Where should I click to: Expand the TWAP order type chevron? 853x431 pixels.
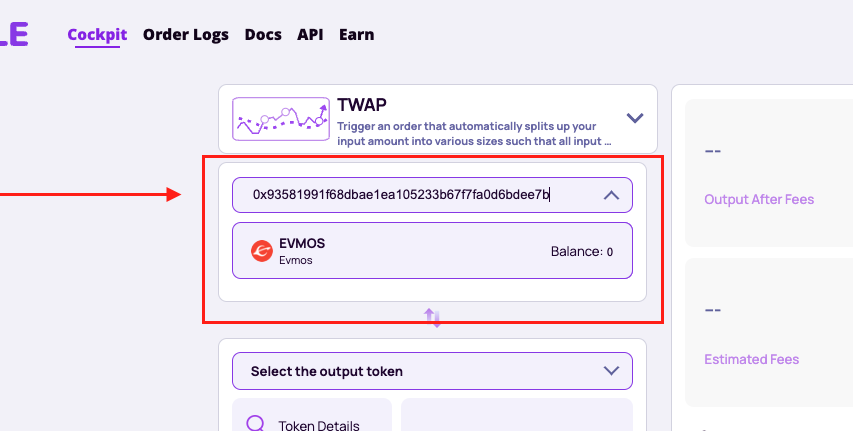pyautogui.click(x=635, y=118)
